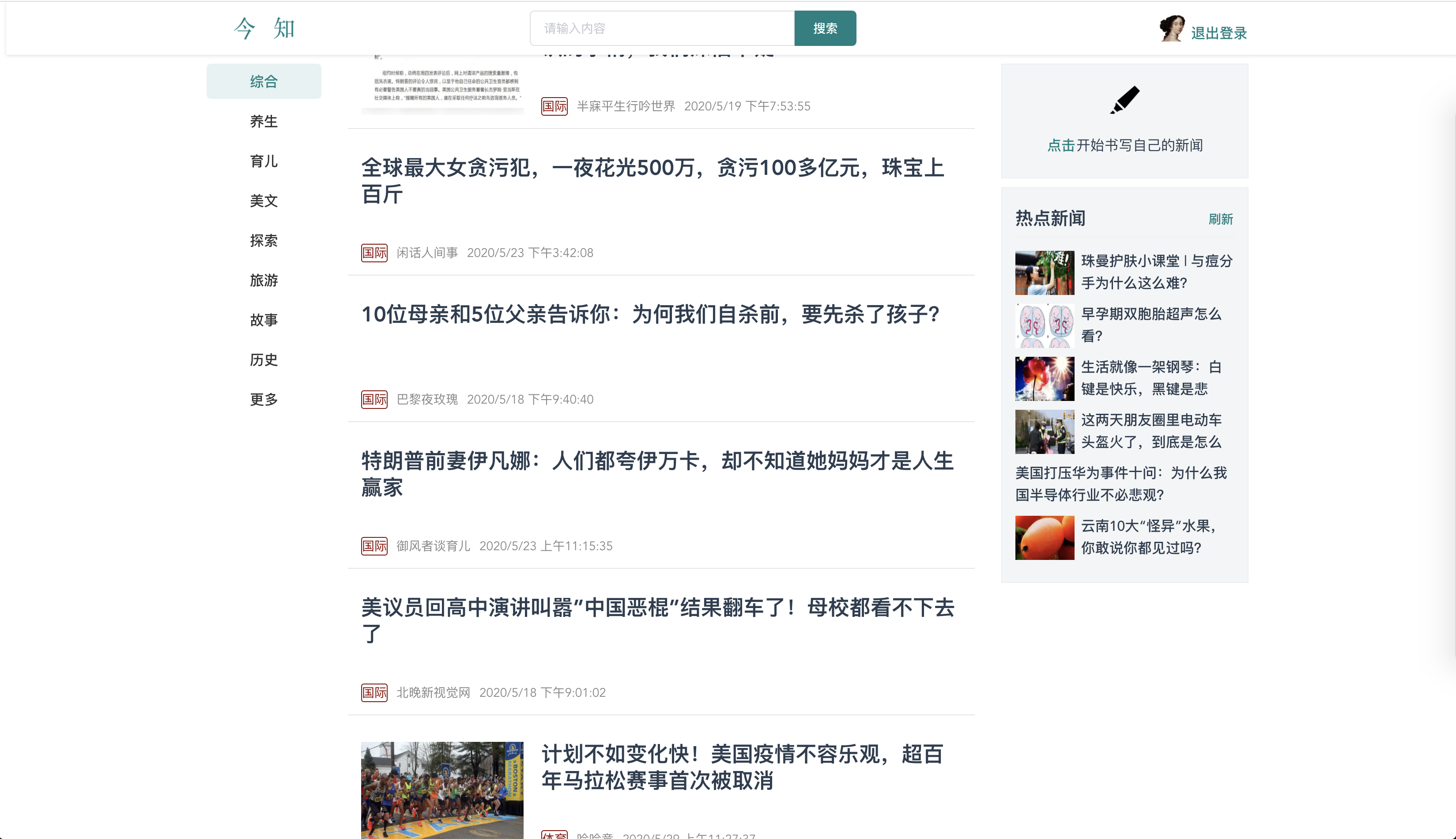Screen dimensions: 1456x839
Task: Open the 10位母亲和5位父亲 article headline
Action: pos(650,314)
